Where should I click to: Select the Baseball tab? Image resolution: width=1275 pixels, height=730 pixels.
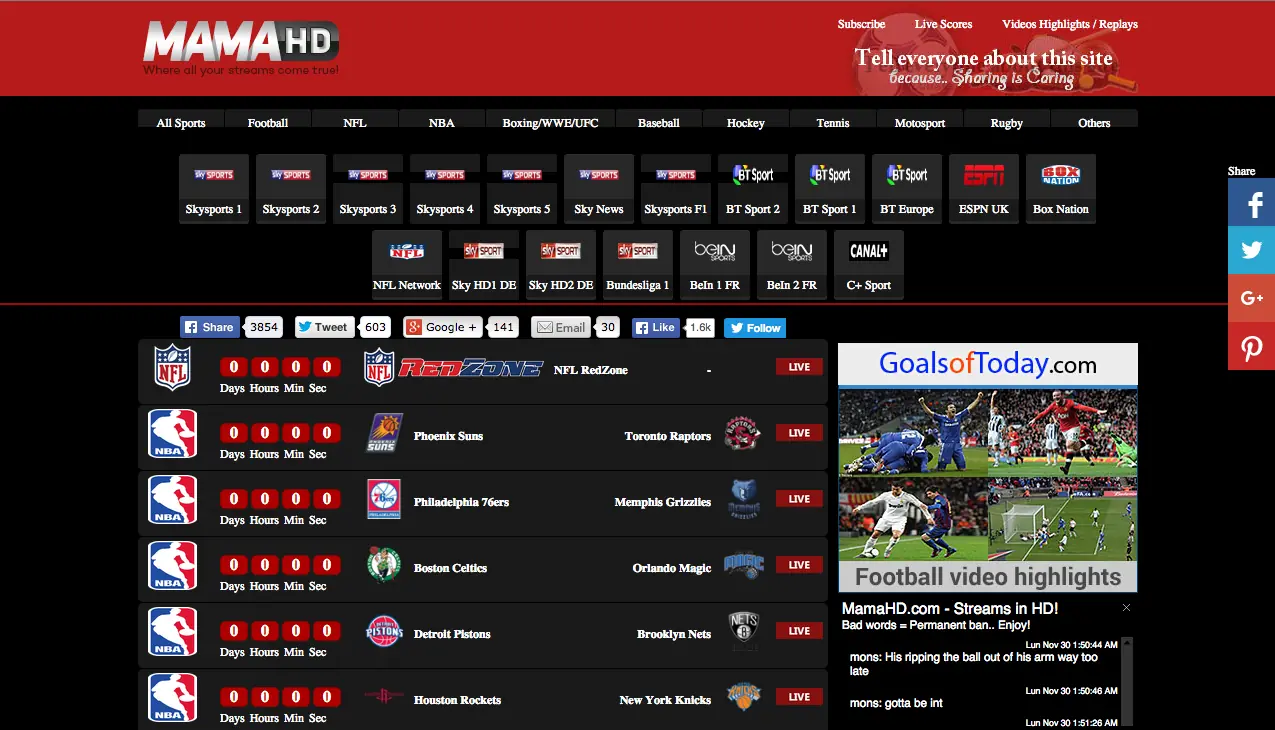coord(659,119)
